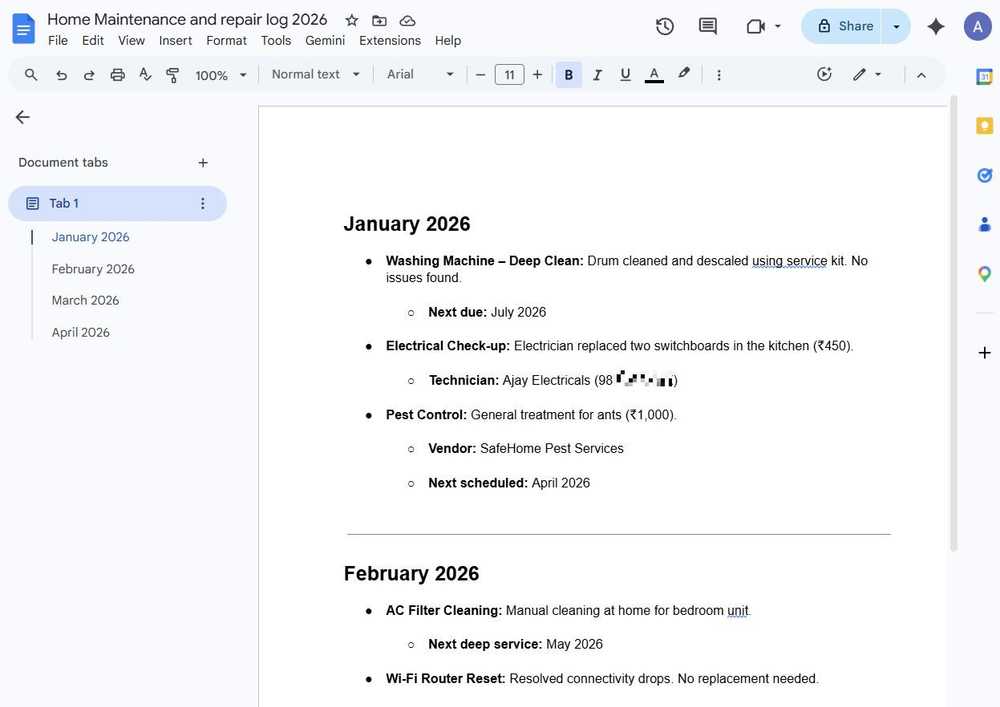
Task: Click the spelling and grammar check icon
Action: tap(145, 75)
